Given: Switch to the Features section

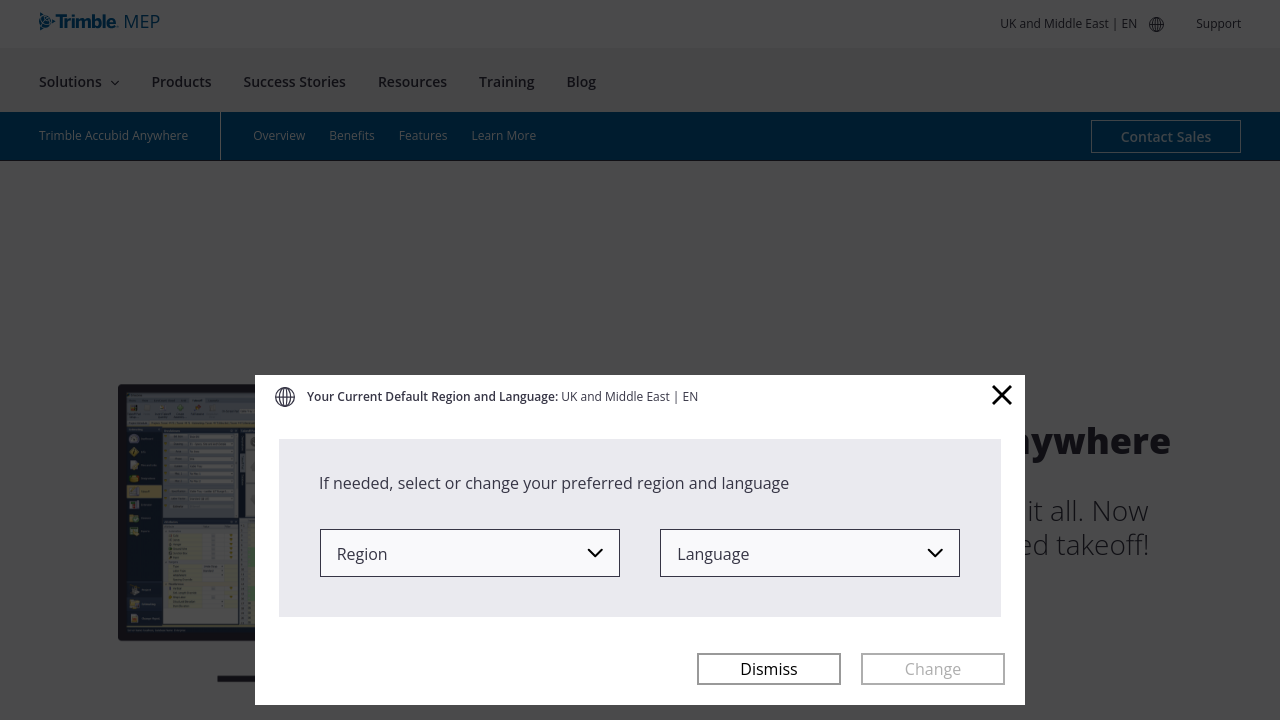Looking at the screenshot, I should 423,136.
